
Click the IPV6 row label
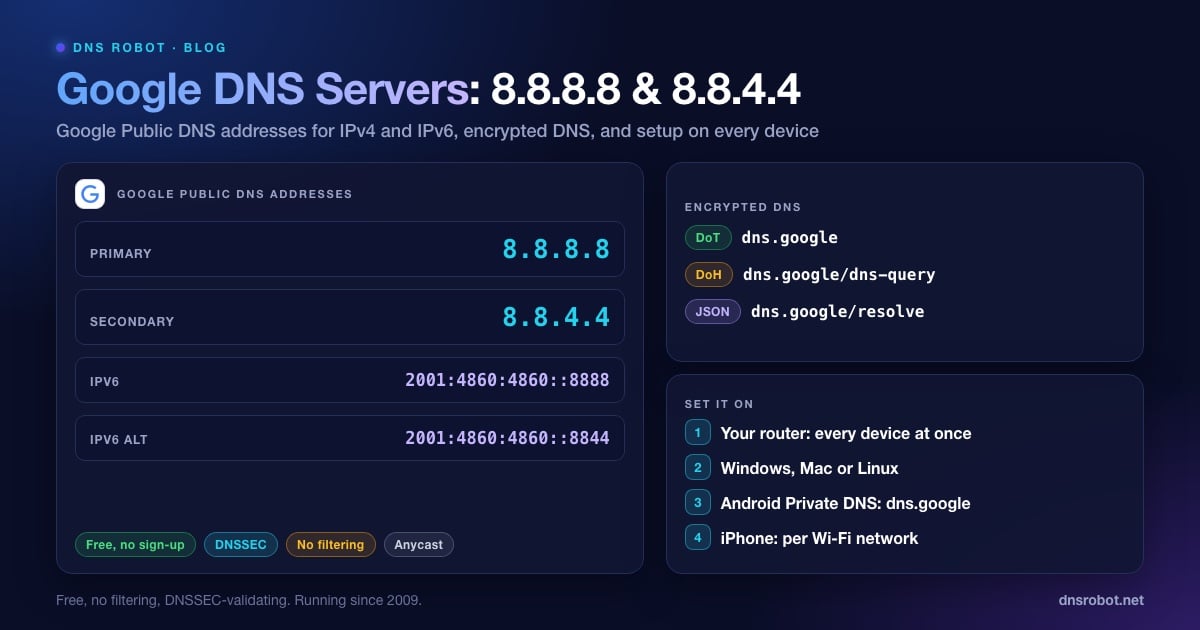pos(105,382)
